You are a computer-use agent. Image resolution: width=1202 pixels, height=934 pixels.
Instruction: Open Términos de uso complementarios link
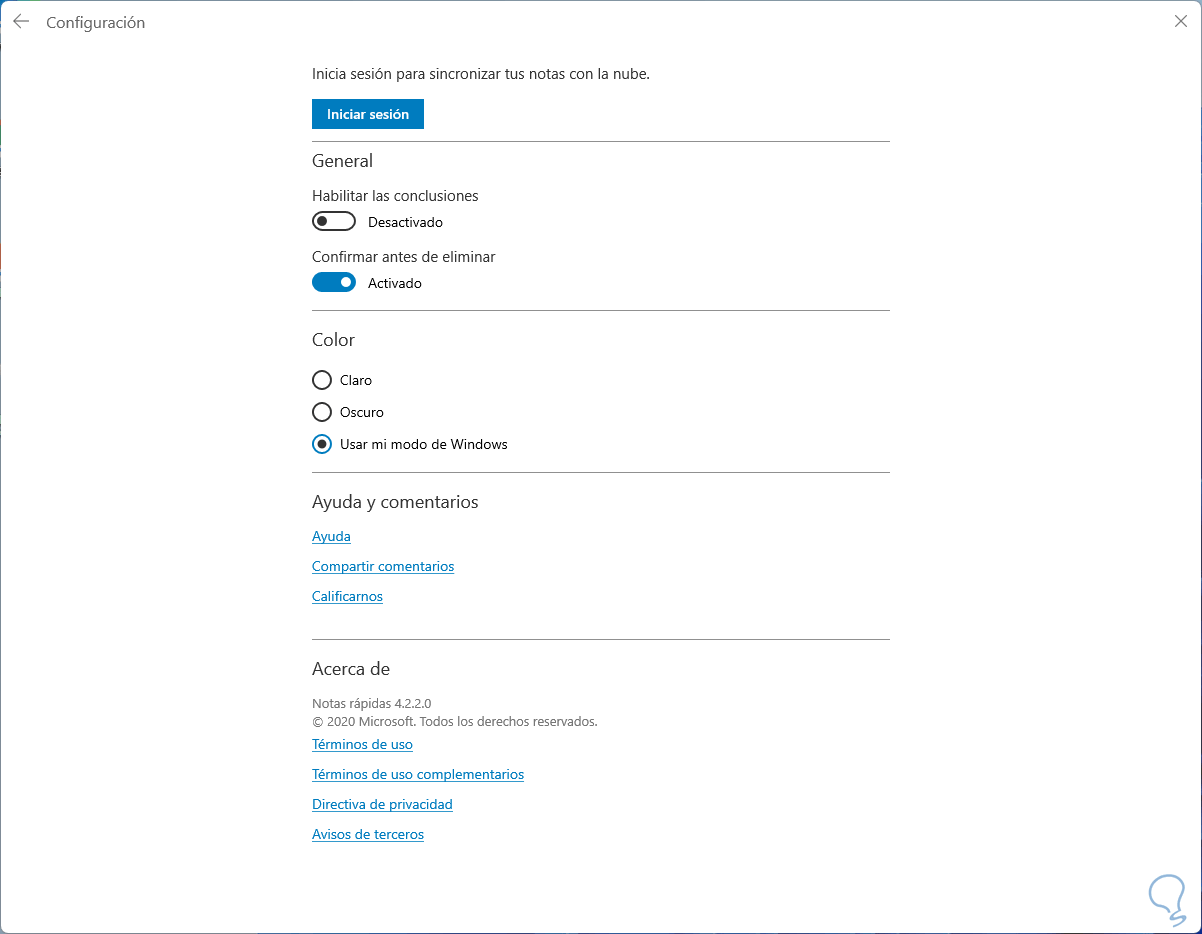418,774
